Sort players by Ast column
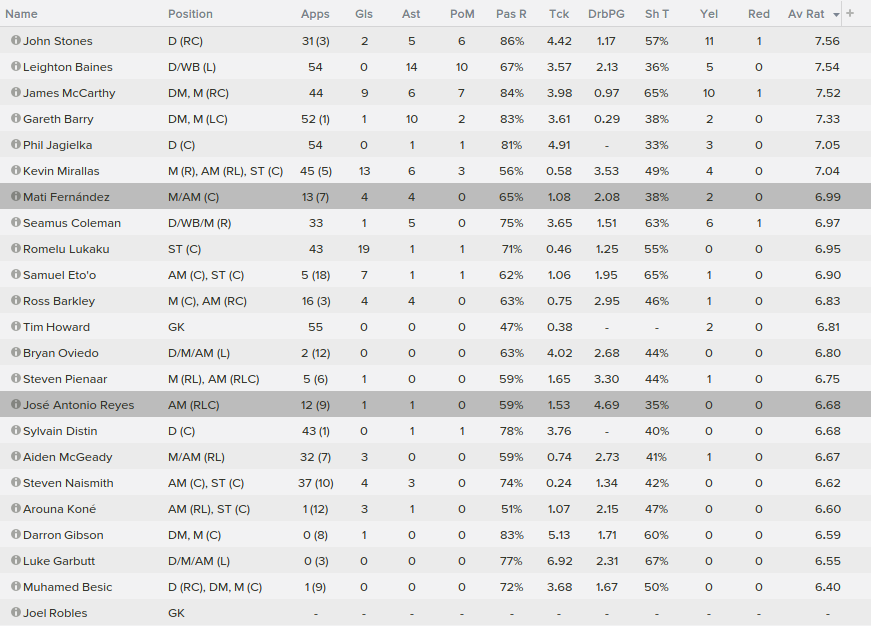The width and height of the screenshot is (871, 626). (x=411, y=14)
